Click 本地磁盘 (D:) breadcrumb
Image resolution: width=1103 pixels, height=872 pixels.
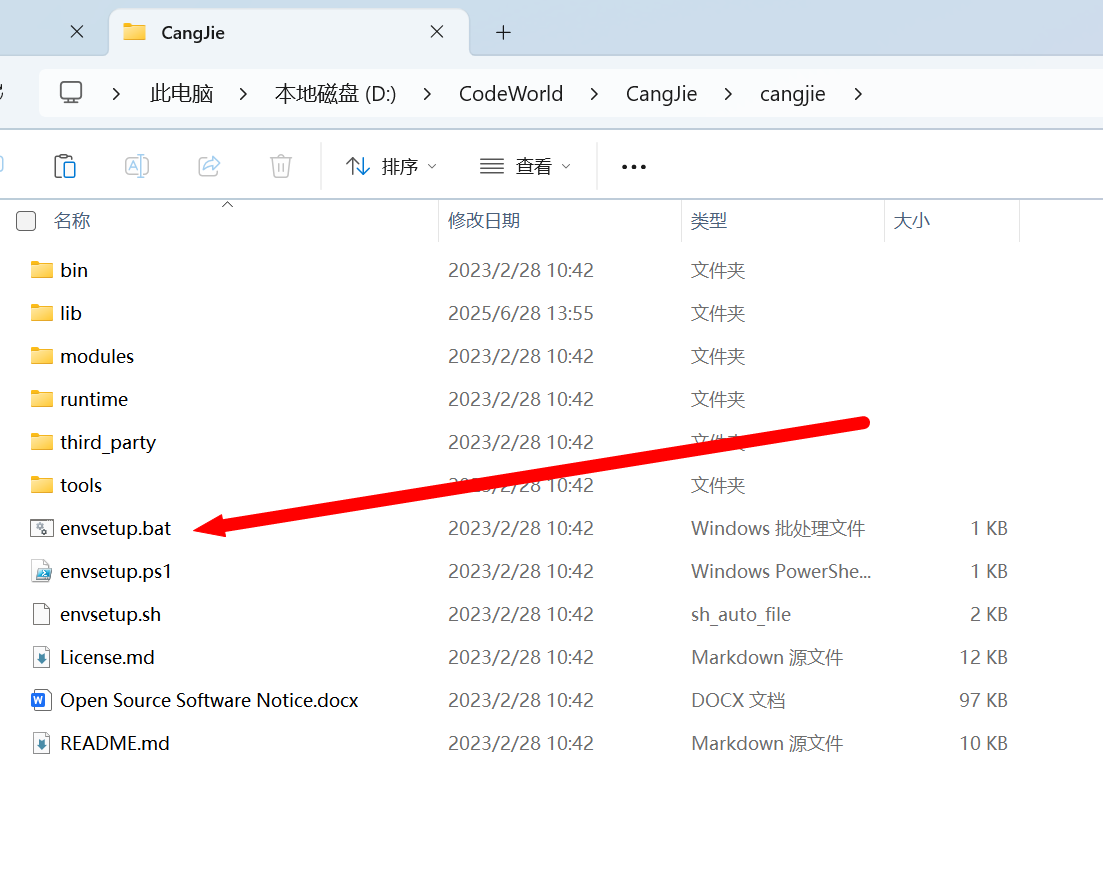tap(335, 94)
